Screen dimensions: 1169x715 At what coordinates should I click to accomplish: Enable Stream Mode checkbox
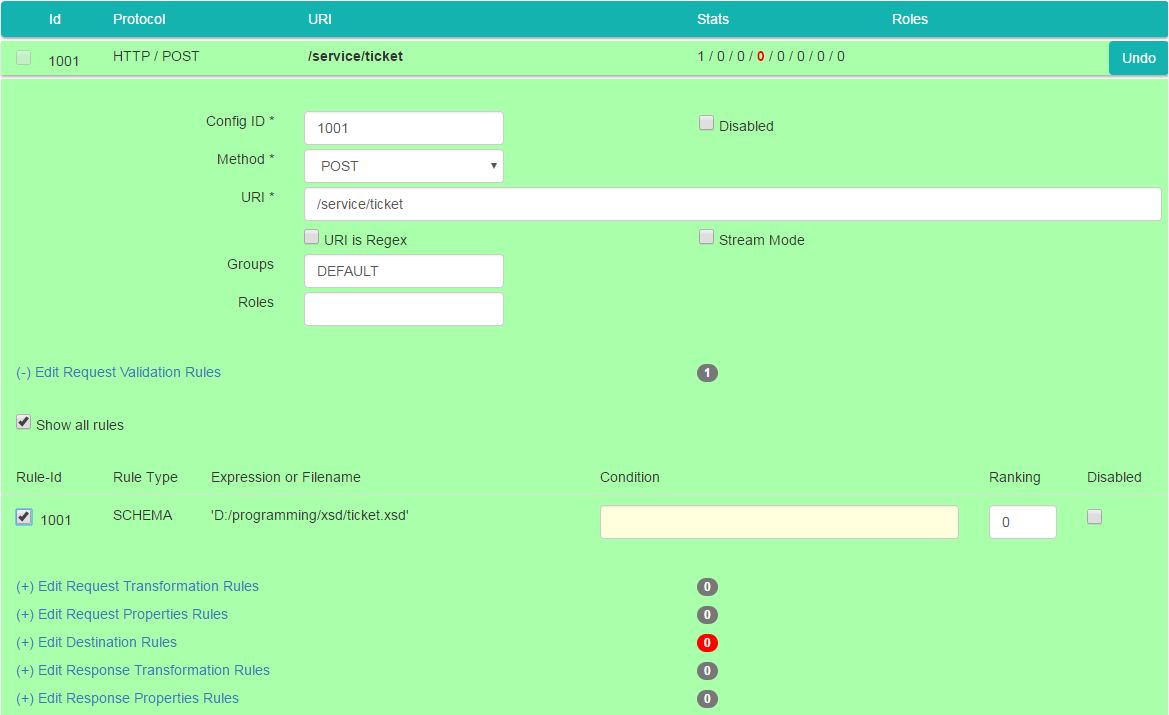click(706, 238)
